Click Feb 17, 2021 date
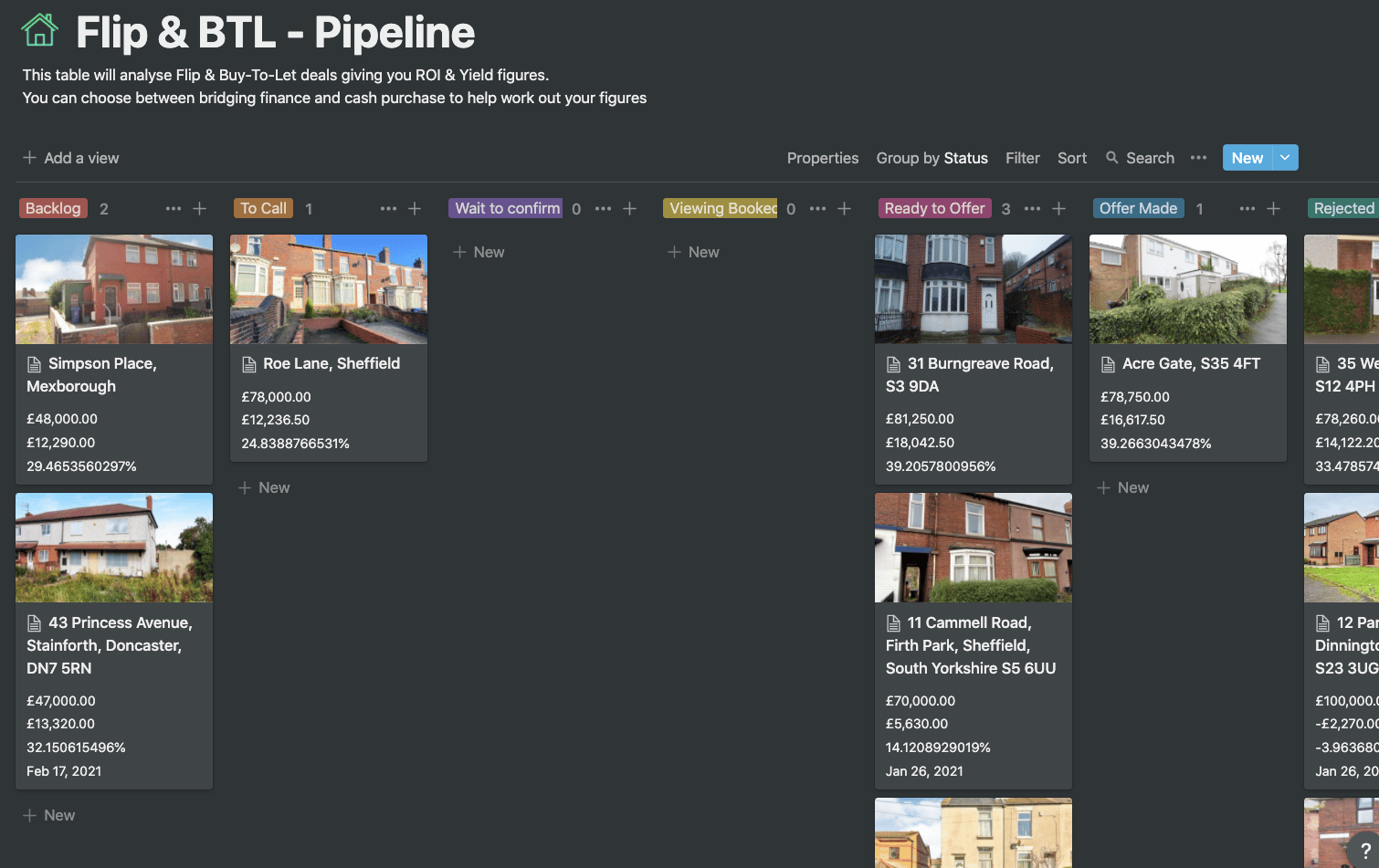 [x=64, y=771]
